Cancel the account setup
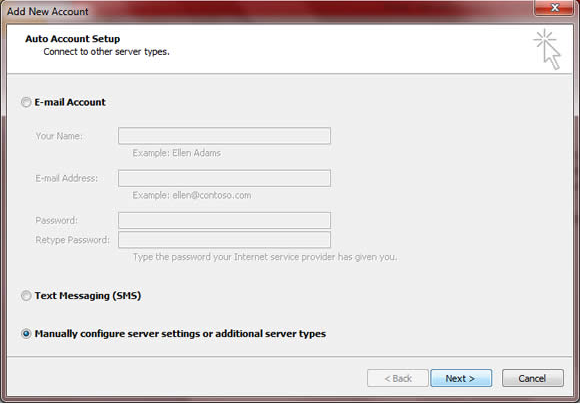Viewport: 580px width, 404px height. pos(533,378)
